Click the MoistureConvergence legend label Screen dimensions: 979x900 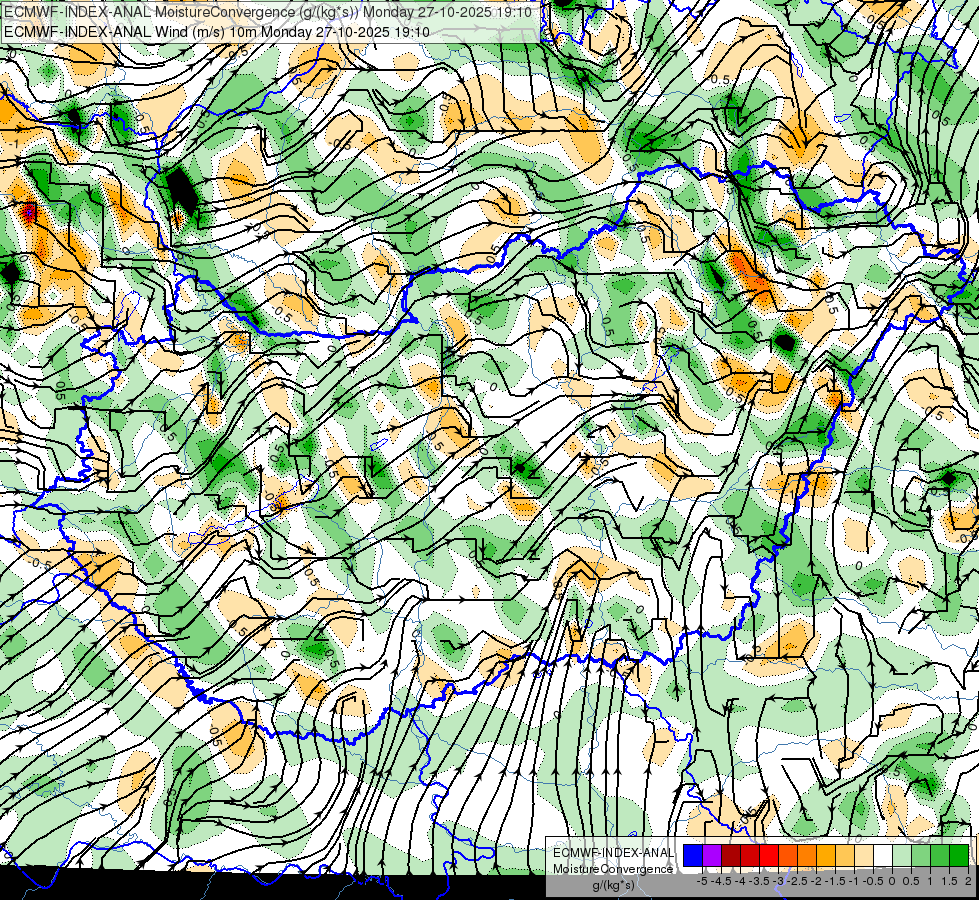coord(613,869)
